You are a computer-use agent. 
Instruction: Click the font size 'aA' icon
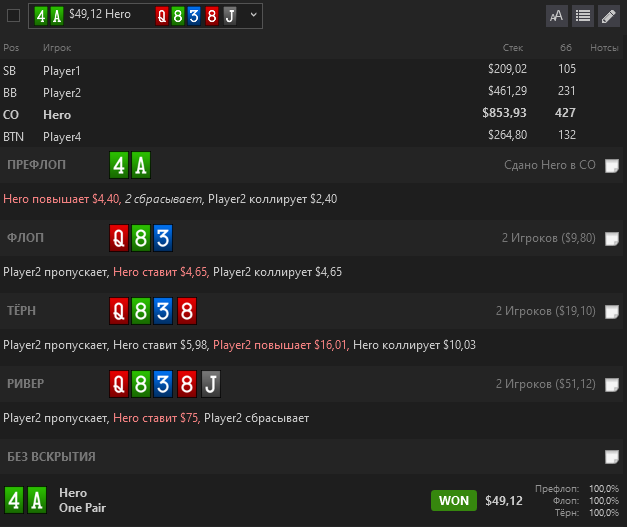pos(557,16)
